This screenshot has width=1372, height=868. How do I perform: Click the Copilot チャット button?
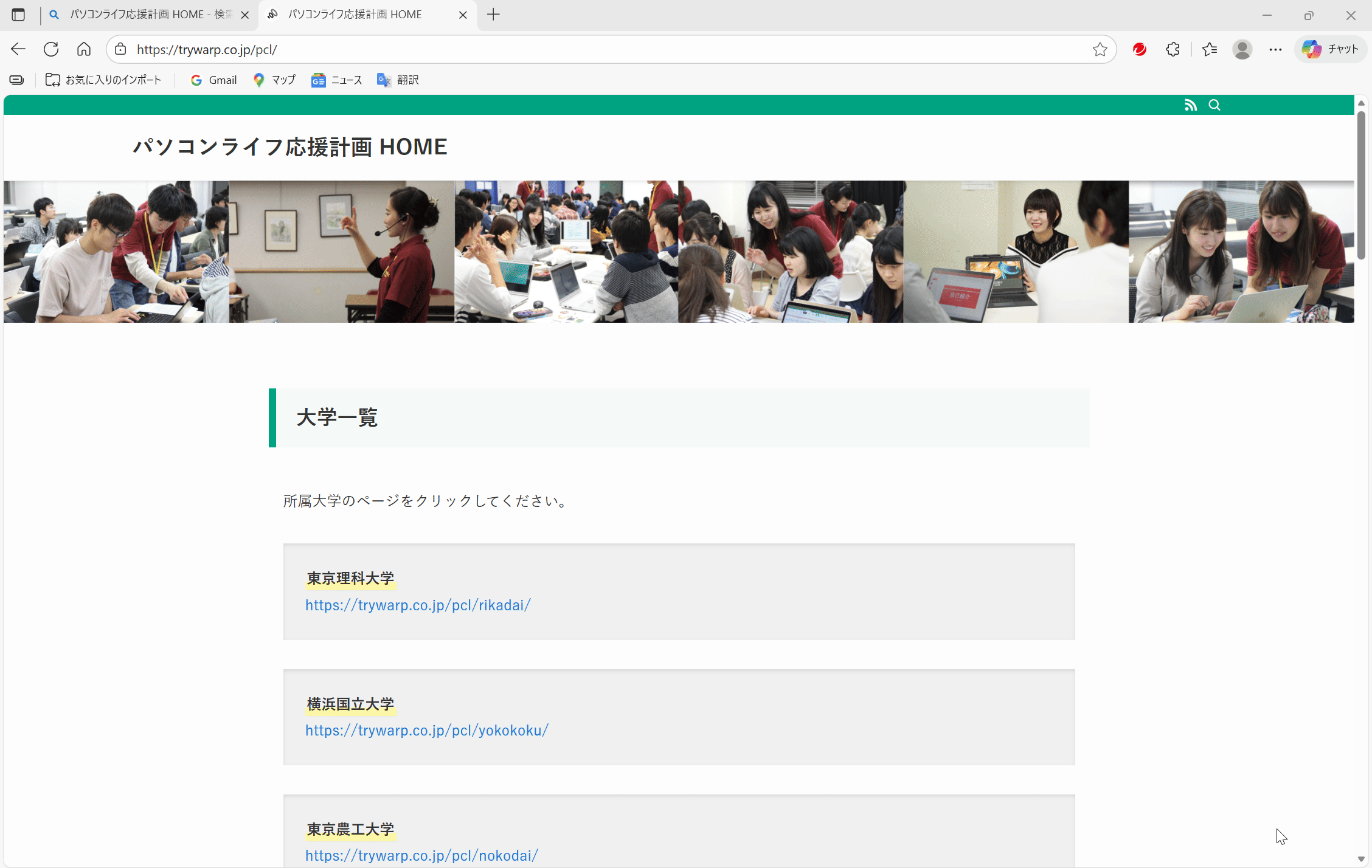(1331, 49)
